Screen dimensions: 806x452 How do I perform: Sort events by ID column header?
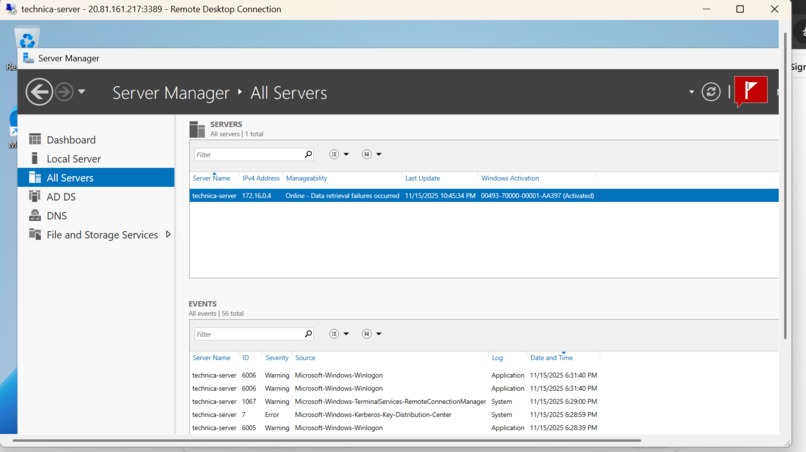point(246,357)
